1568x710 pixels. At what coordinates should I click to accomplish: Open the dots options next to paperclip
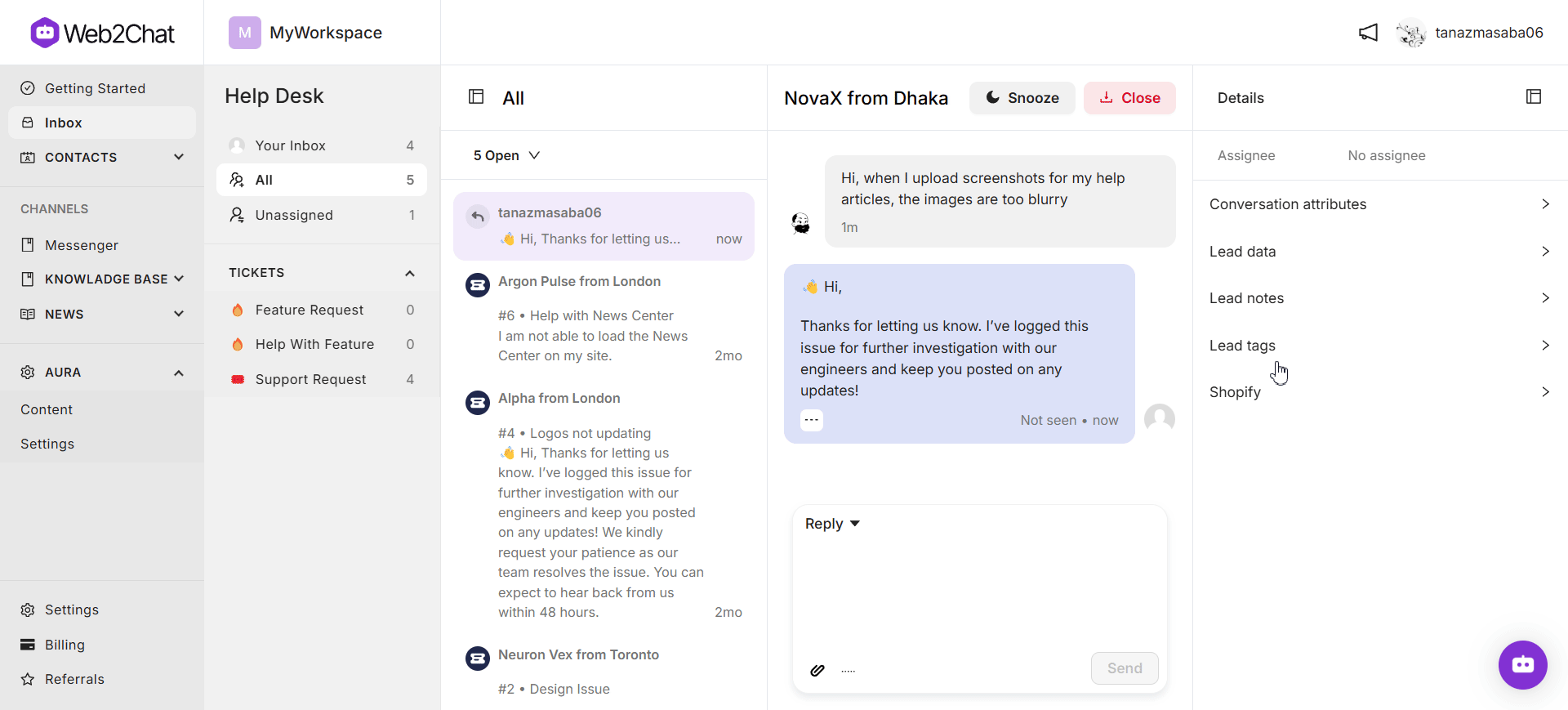(x=849, y=671)
